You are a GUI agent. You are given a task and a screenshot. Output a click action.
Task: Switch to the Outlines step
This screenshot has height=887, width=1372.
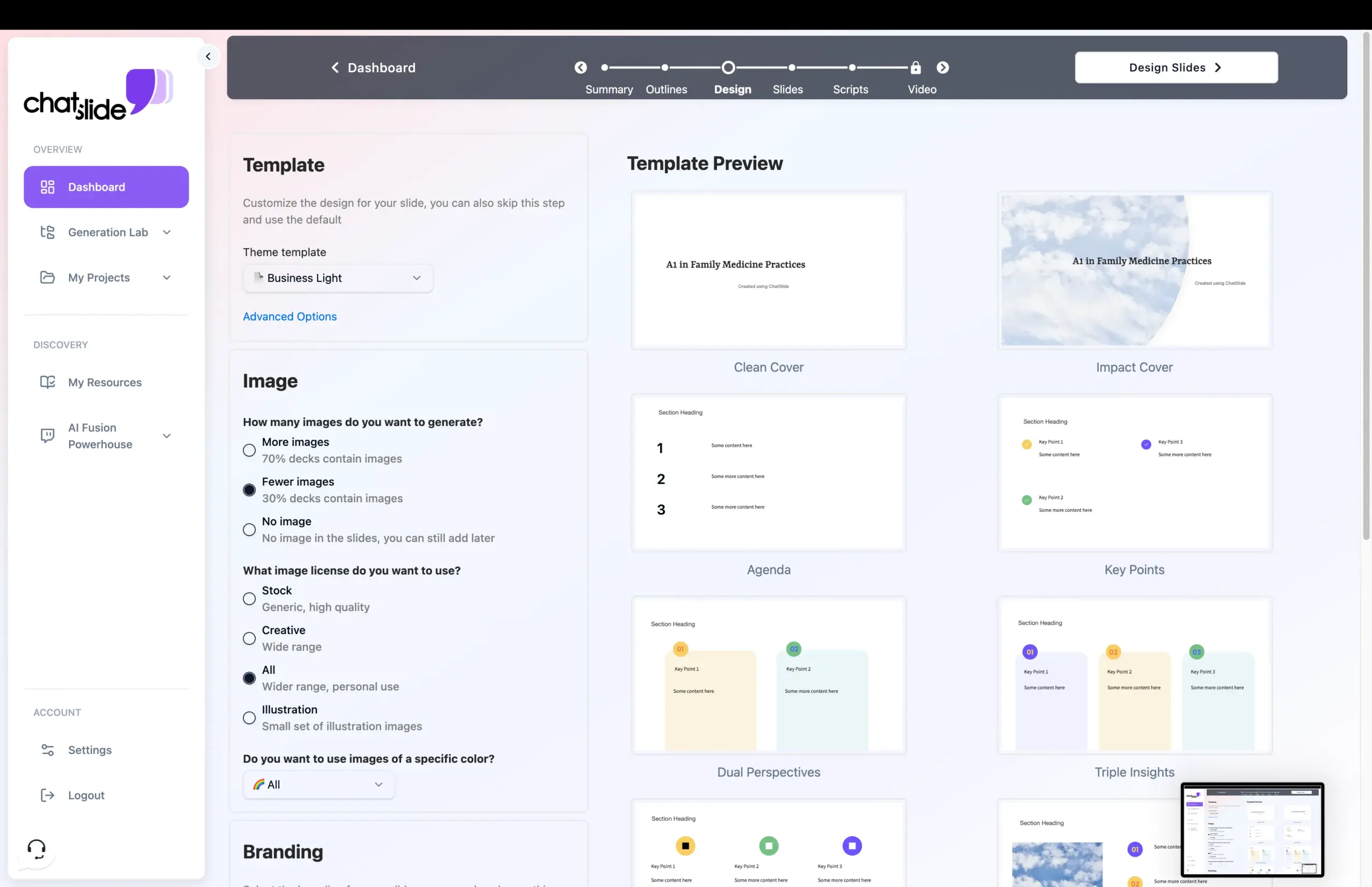click(666, 78)
